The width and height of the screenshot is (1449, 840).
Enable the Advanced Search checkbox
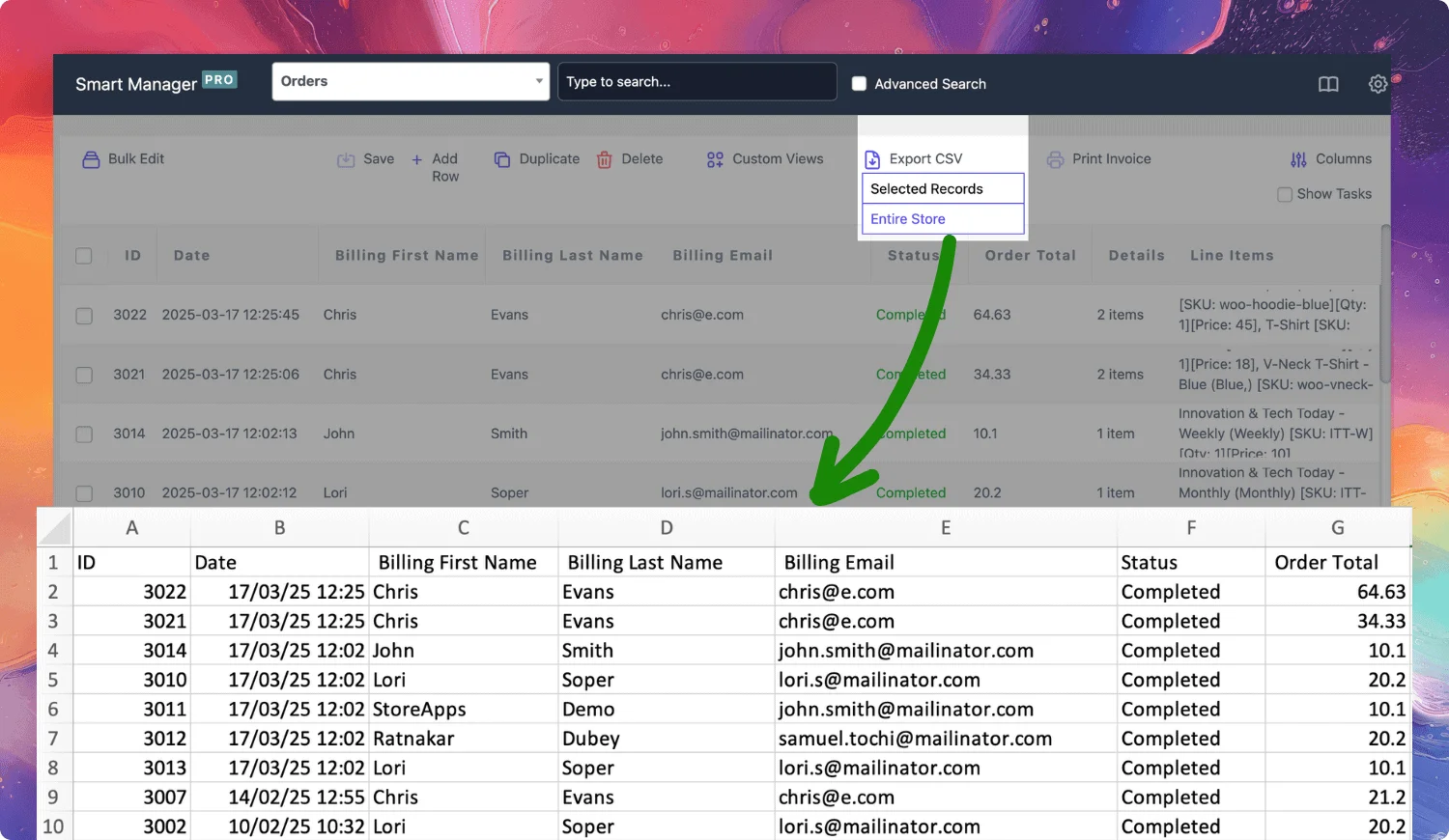pyautogui.click(x=859, y=84)
